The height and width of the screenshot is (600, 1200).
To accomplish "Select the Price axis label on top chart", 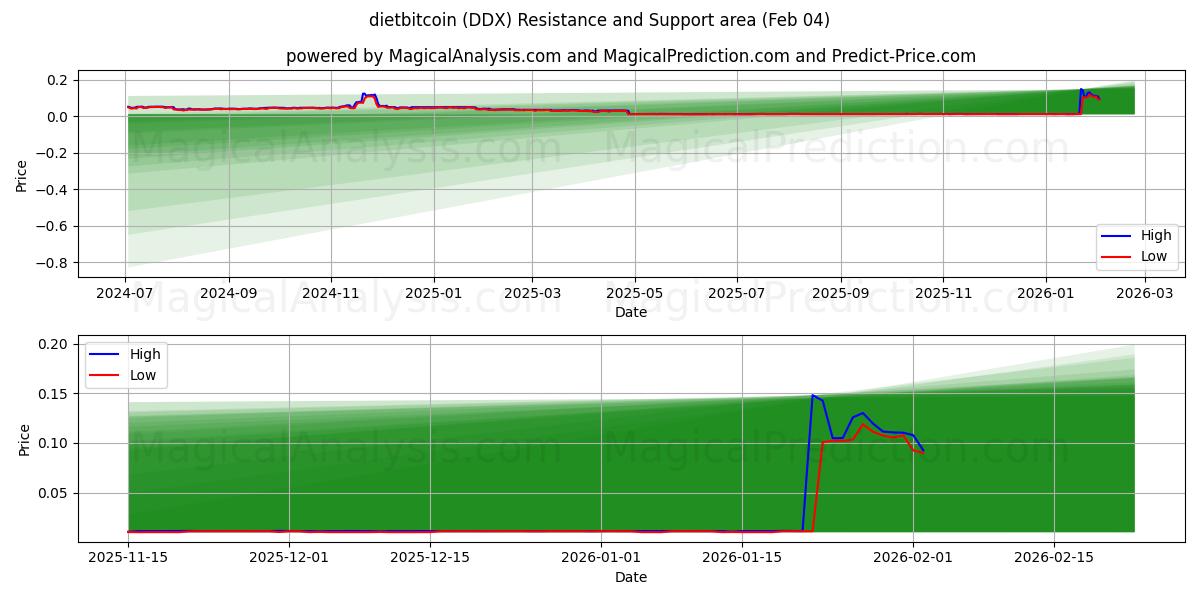I will 20,175.
